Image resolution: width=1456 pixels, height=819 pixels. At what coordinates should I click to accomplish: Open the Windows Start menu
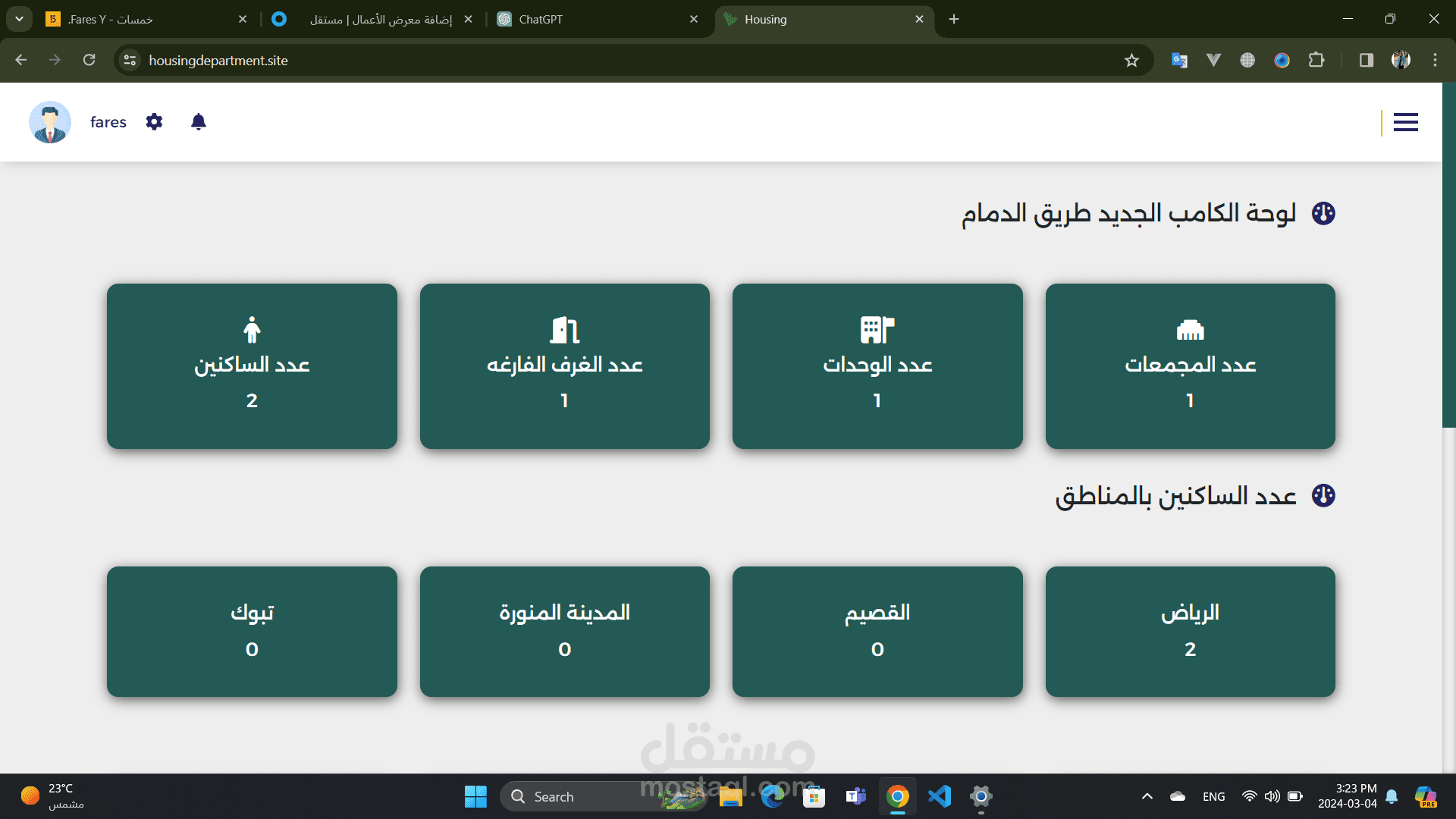point(475,796)
